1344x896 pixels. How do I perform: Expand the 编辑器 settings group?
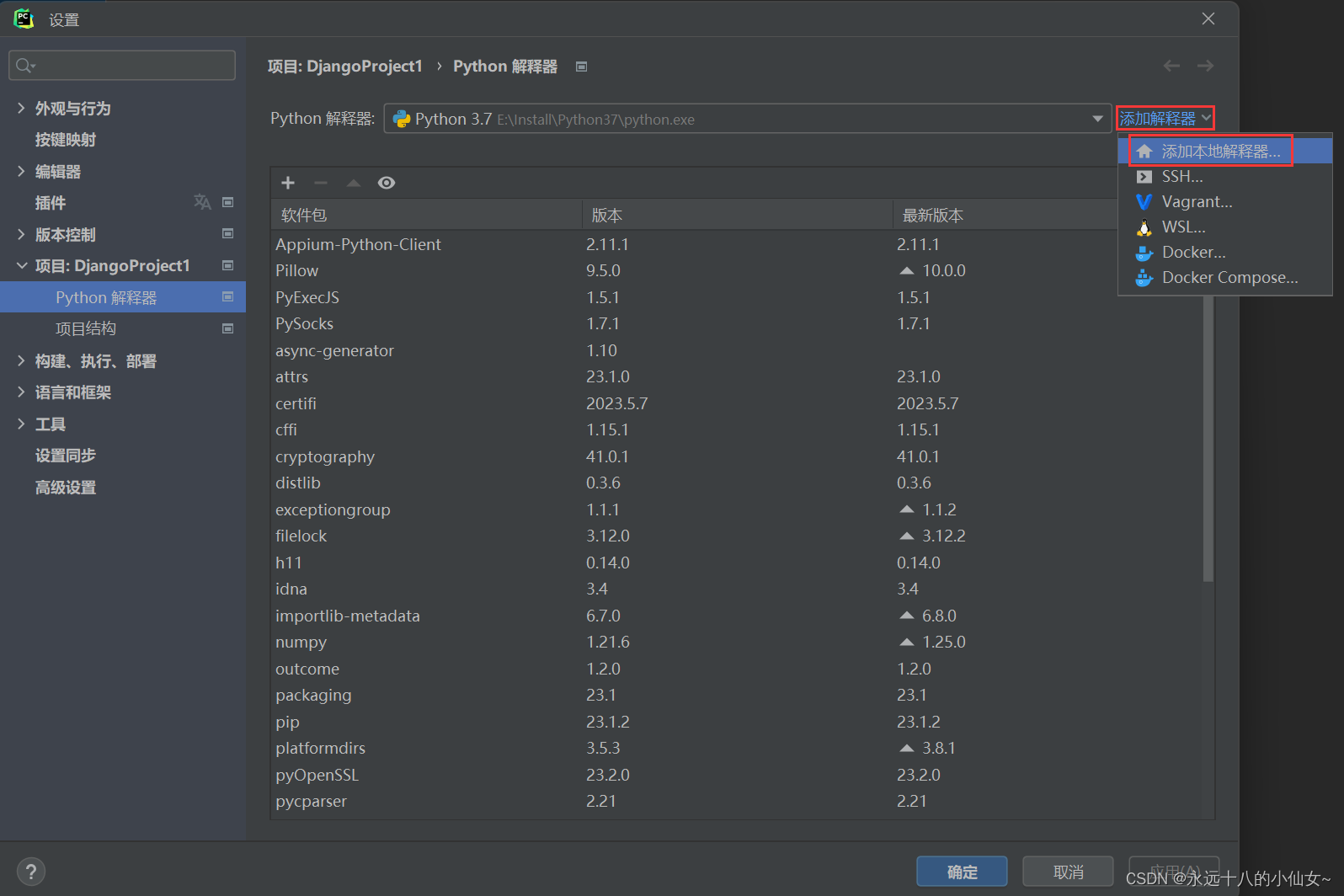pyautogui.click(x=21, y=171)
